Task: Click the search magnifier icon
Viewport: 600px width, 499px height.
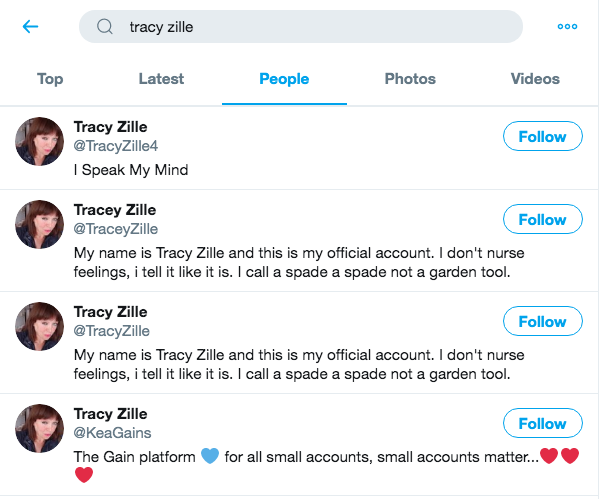Action: [x=105, y=27]
